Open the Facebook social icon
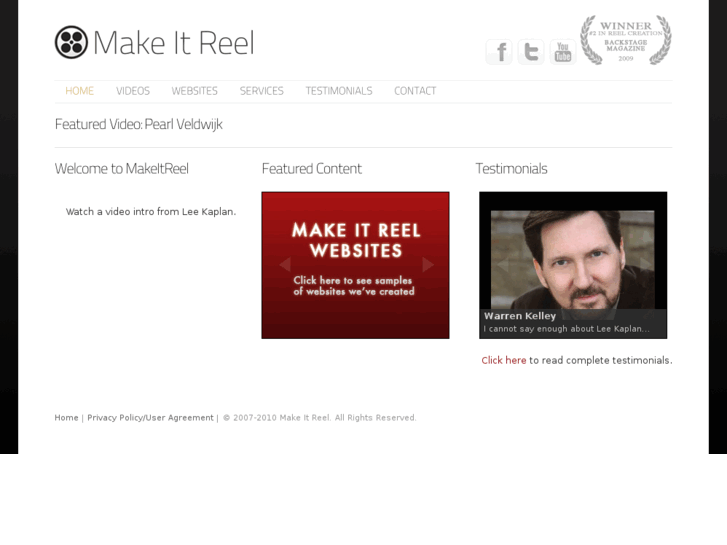727x545 pixels. 499,51
